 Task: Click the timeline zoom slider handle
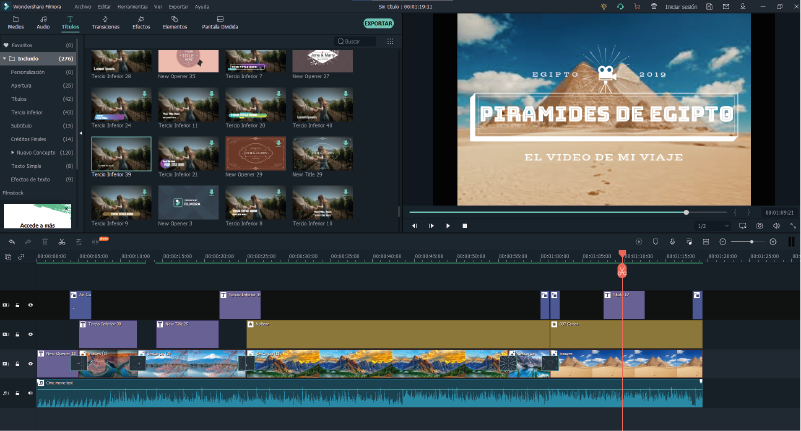click(x=751, y=242)
